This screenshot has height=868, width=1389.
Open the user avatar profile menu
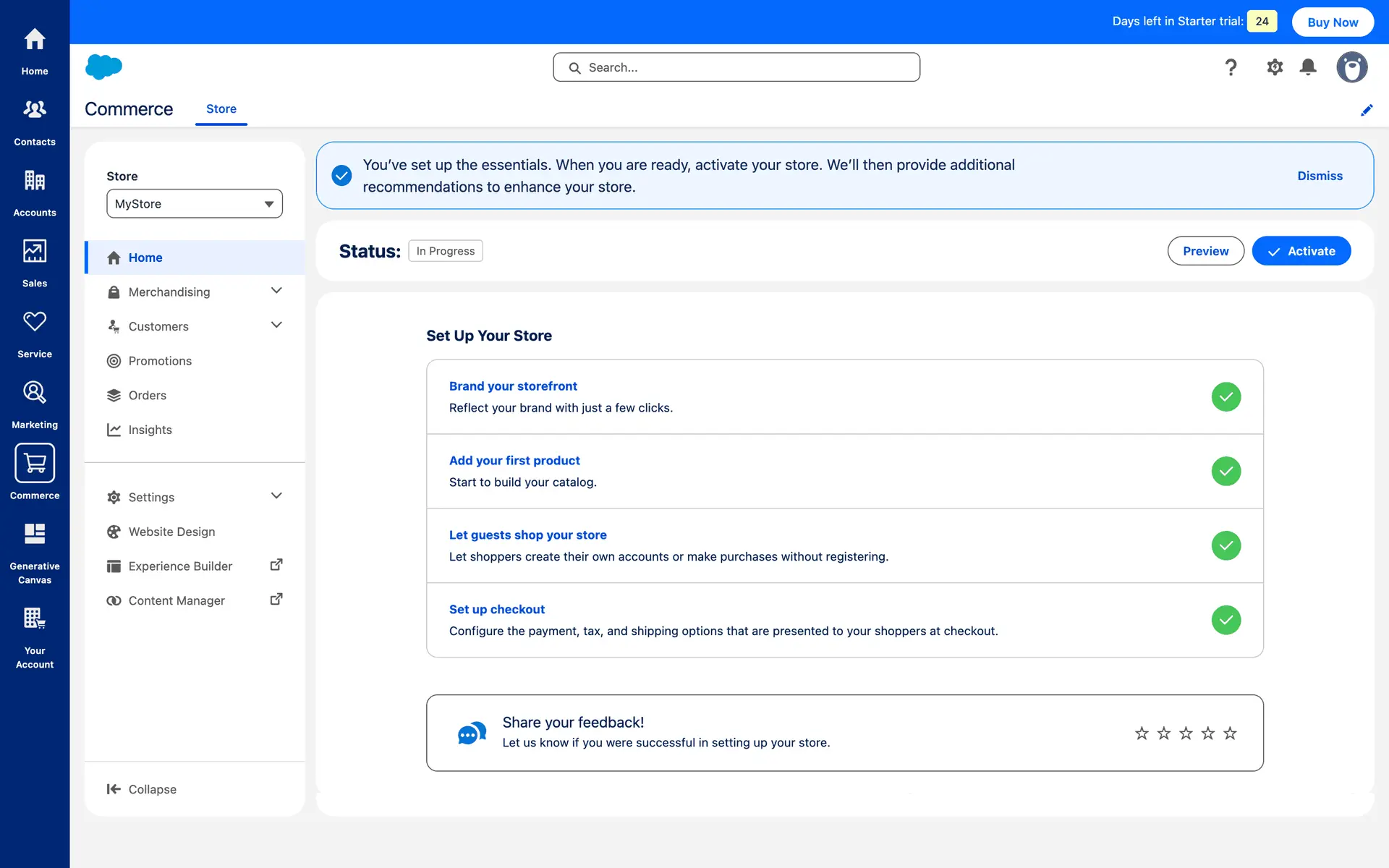click(x=1351, y=67)
